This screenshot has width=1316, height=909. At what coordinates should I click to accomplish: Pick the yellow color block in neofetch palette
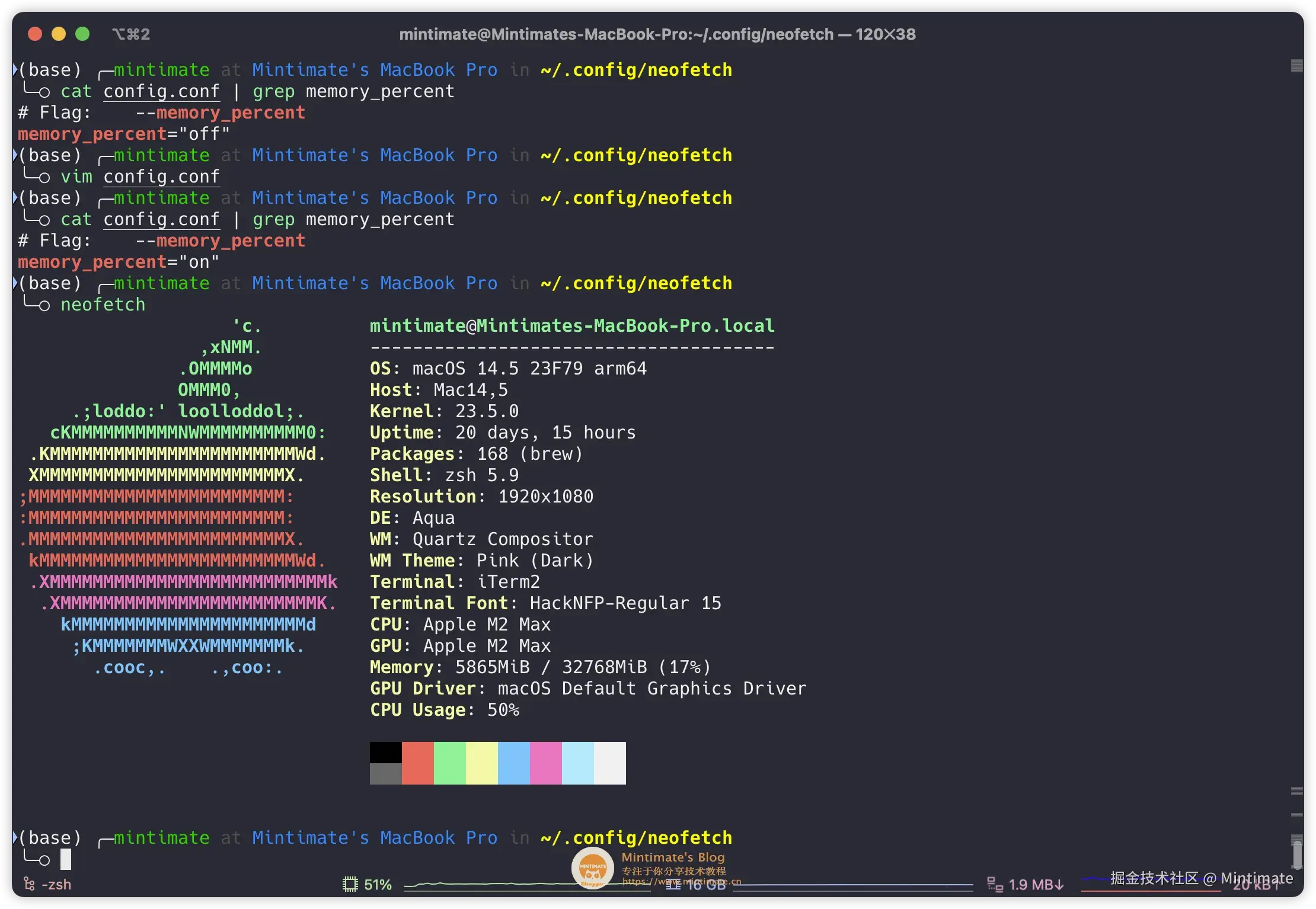pyautogui.click(x=482, y=763)
